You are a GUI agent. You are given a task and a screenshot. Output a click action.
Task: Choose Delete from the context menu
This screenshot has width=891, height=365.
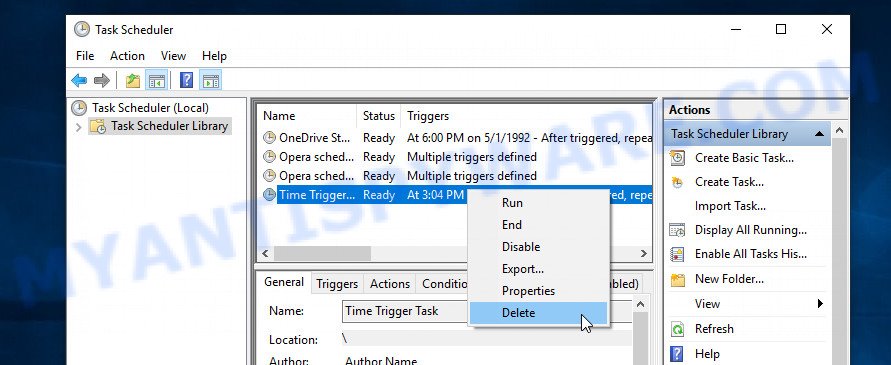tap(539, 313)
